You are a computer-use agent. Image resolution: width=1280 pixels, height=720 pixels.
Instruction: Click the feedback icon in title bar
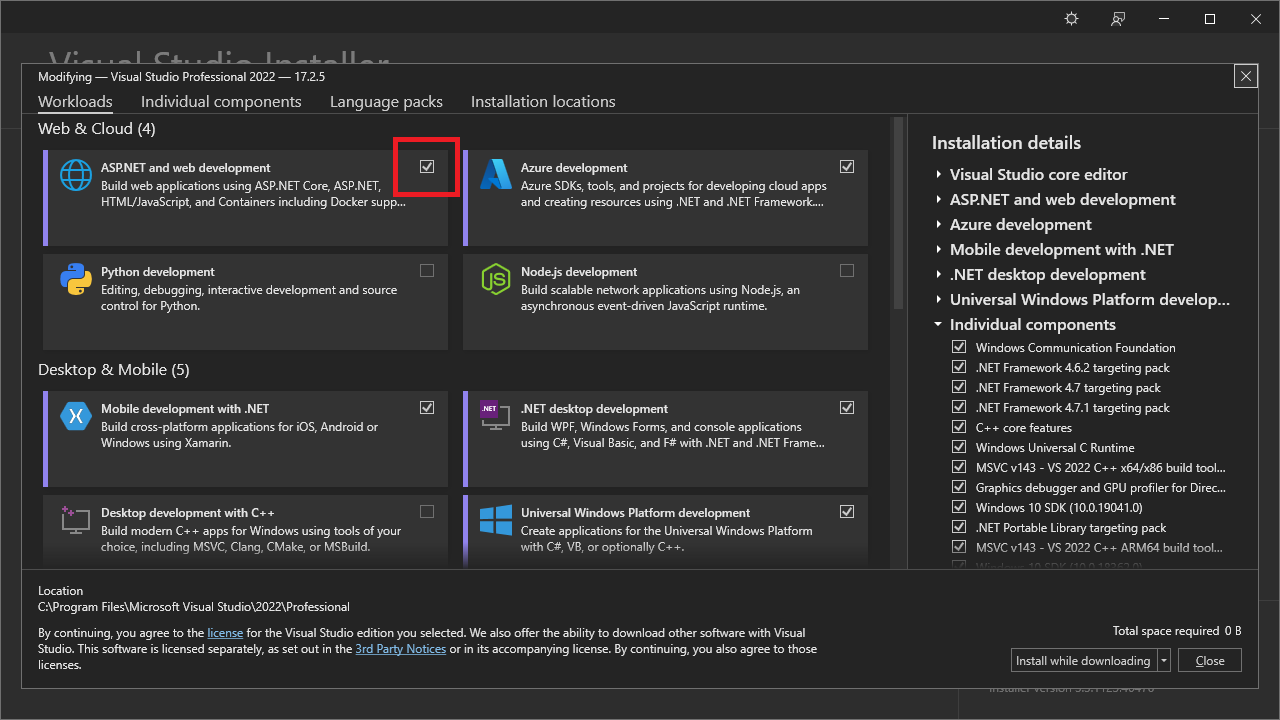click(x=1118, y=19)
